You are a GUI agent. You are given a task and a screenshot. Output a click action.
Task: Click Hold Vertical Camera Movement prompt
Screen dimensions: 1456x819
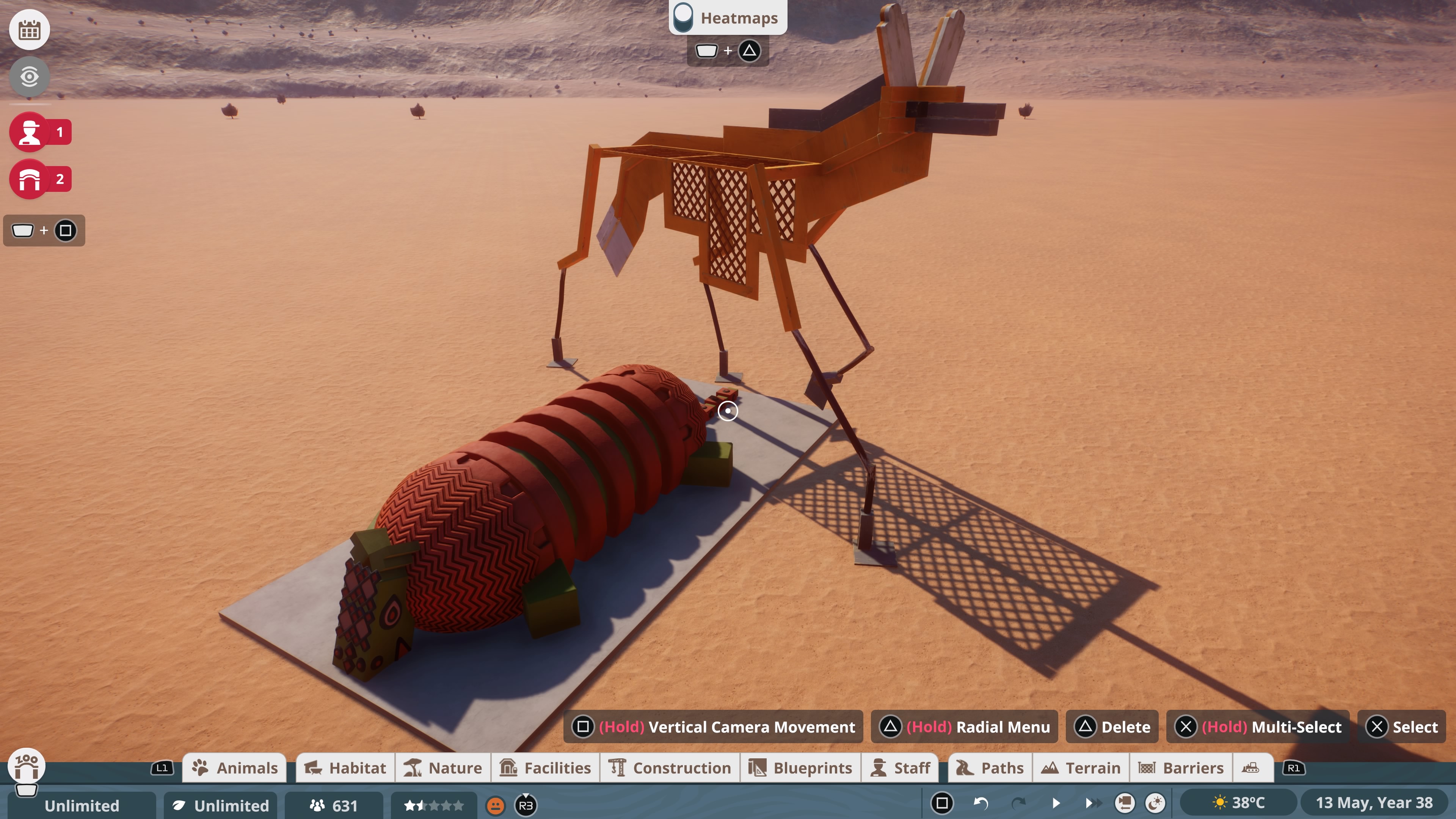(713, 726)
